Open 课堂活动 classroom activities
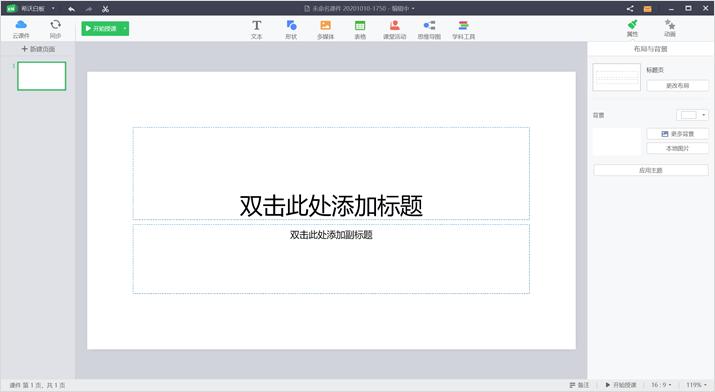The image size is (715, 392). [x=394, y=29]
